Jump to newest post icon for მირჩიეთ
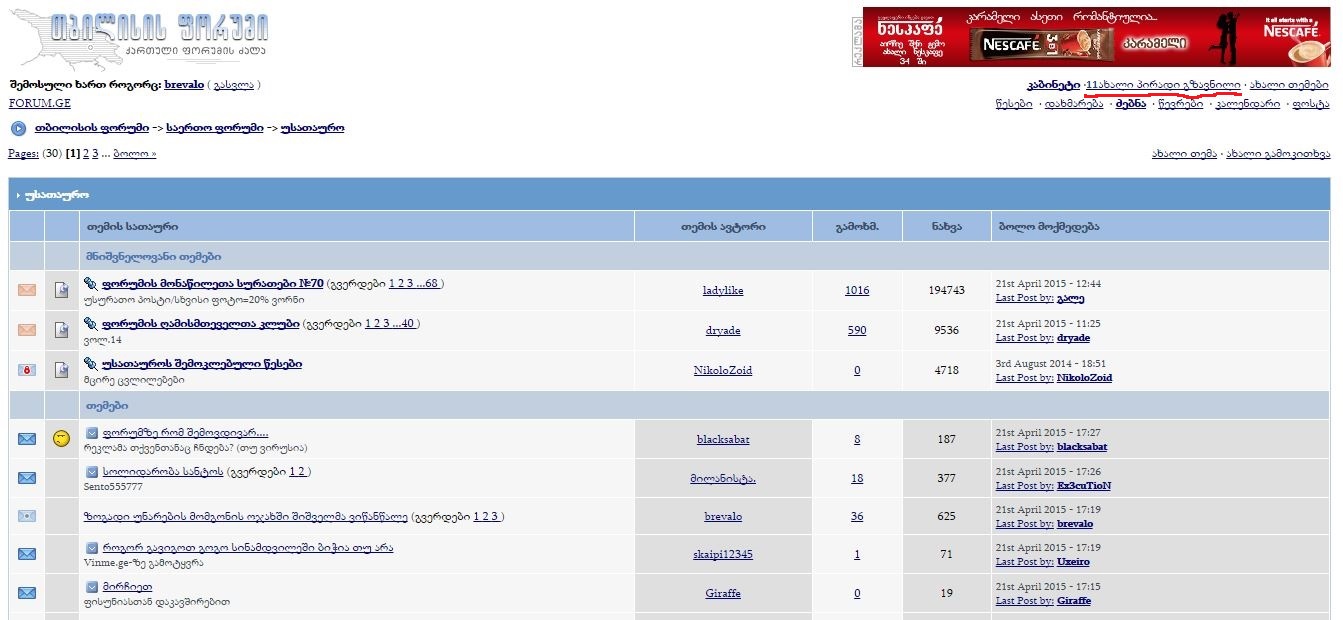 point(91,587)
